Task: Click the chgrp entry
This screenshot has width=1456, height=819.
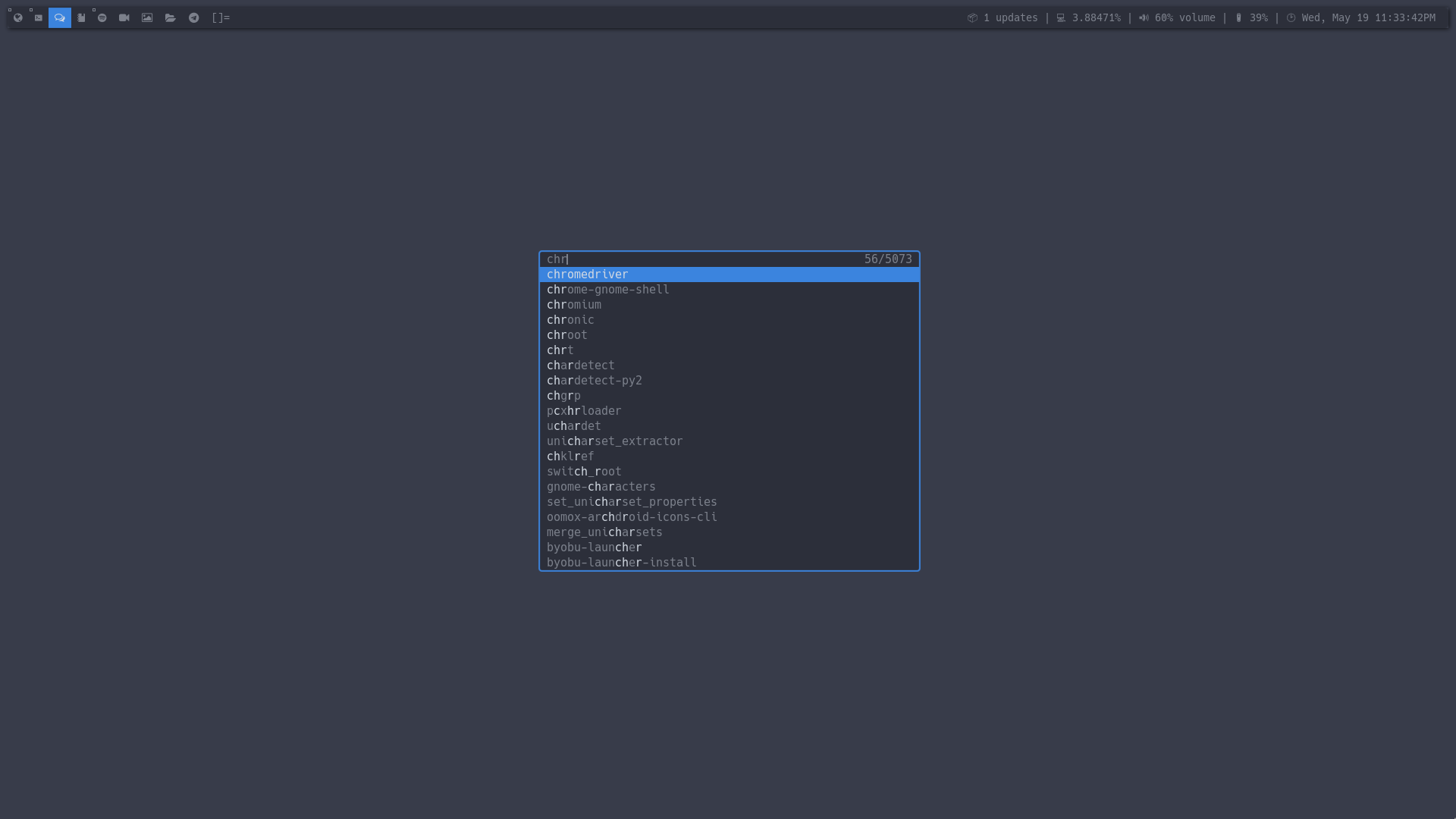Action: pyautogui.click(x=730, y=396)
